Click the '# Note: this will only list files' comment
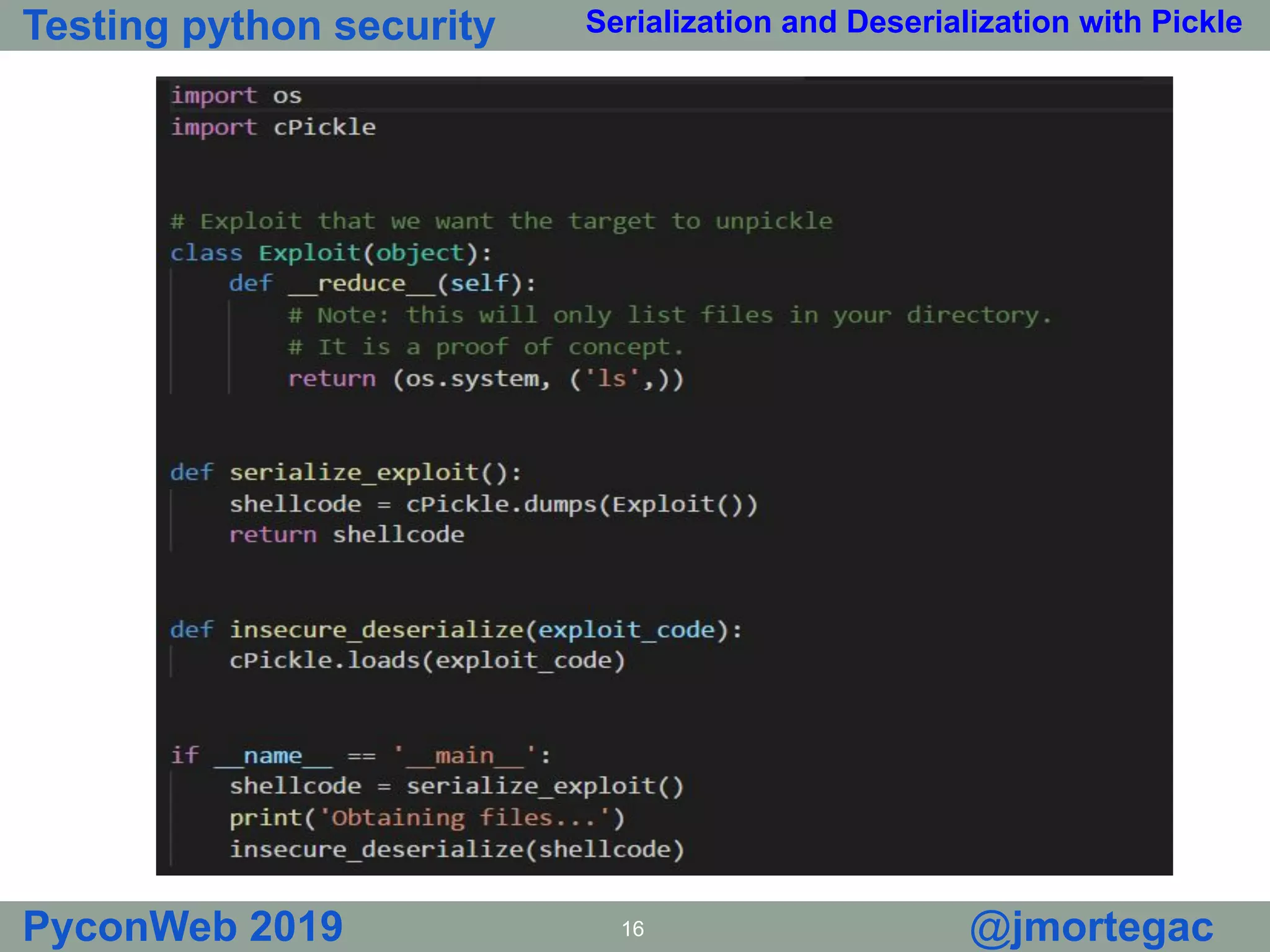The image size is (1270, 952). click(670, 315)
